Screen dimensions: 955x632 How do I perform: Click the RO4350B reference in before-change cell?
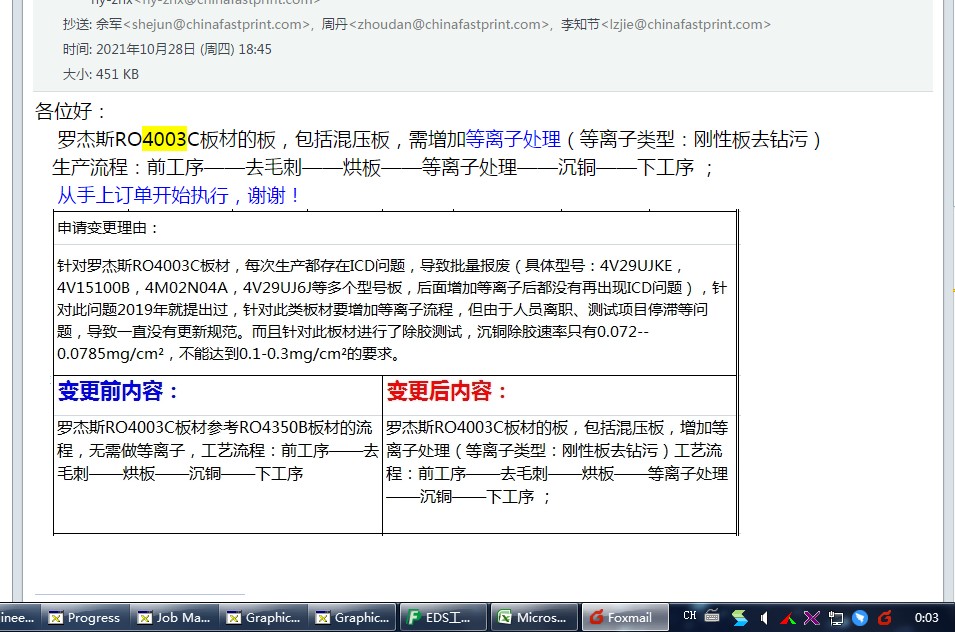[273, 427]
